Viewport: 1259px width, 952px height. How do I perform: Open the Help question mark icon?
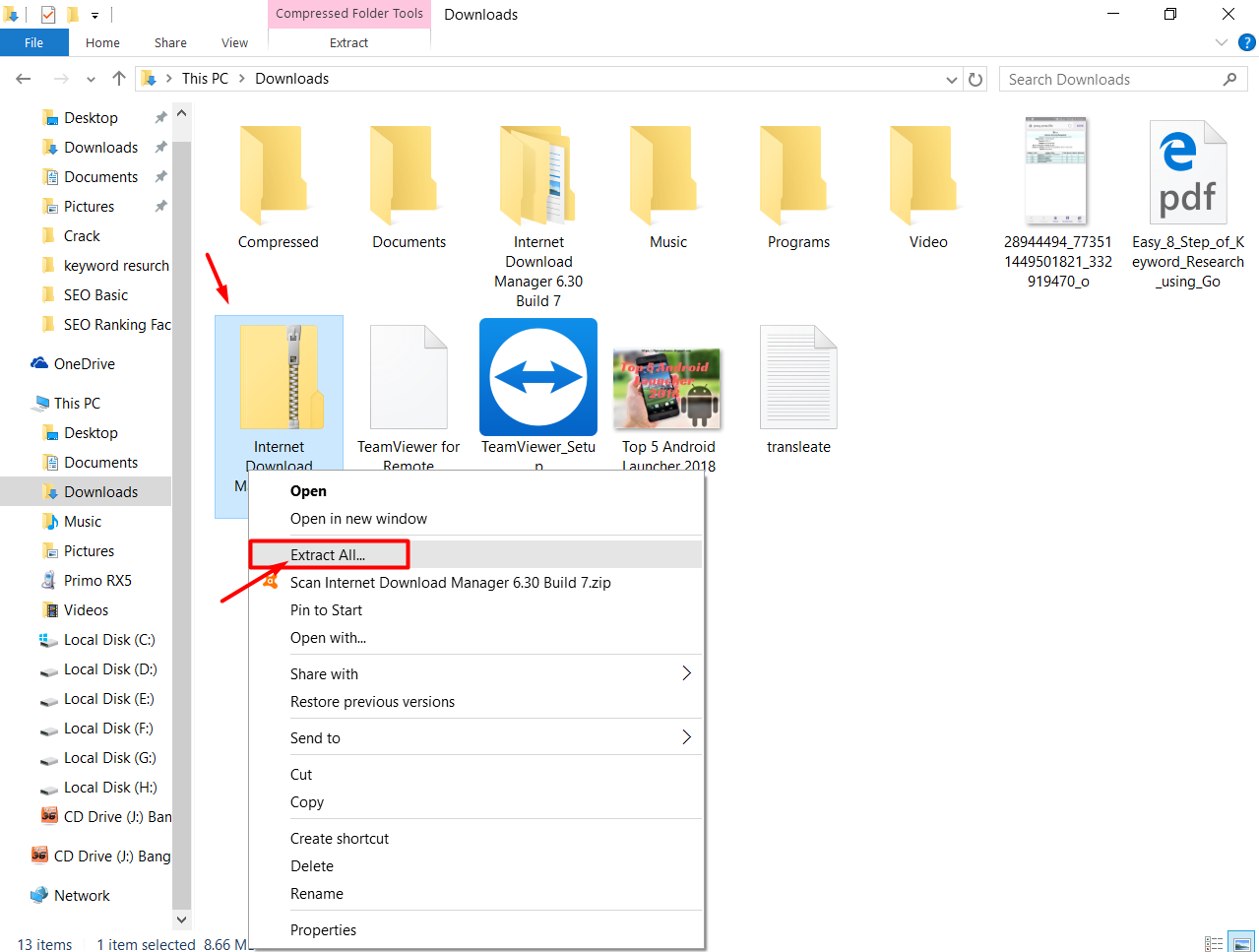click(x=1246, y=42)
